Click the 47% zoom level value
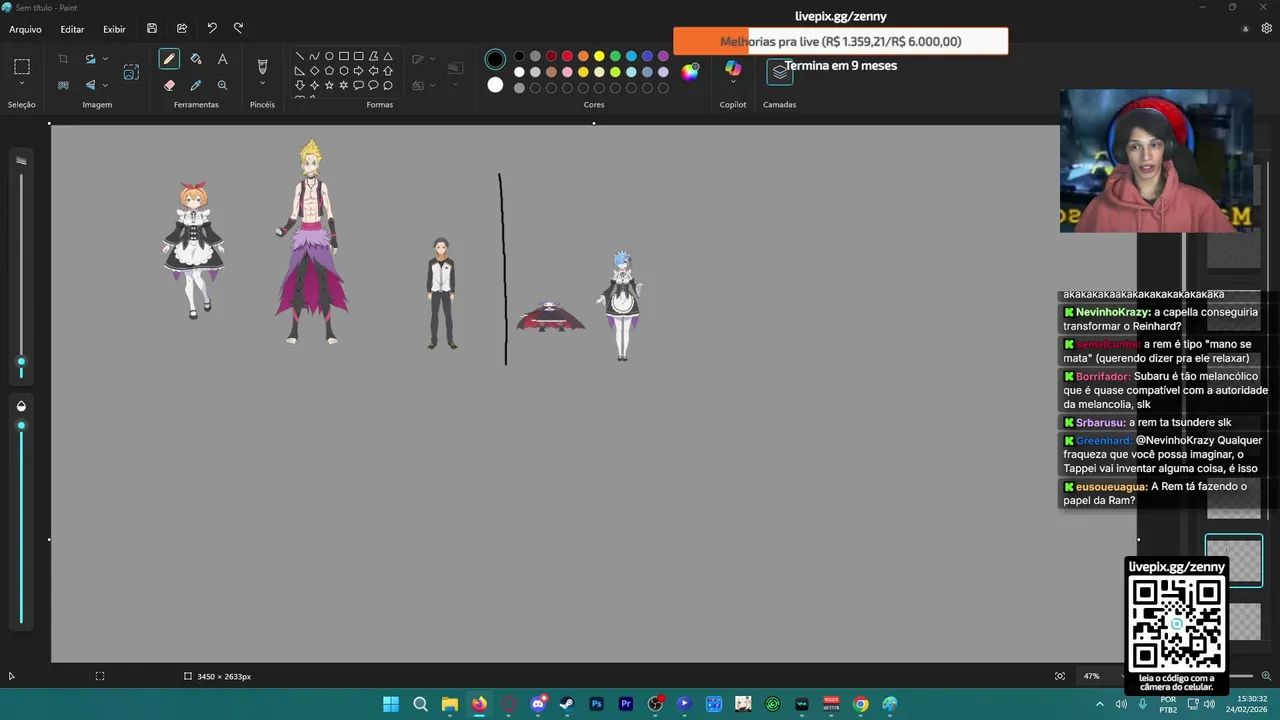The width and height of the screenshot is (1280, 720). pyautogui.click(x=1091, y=676)
